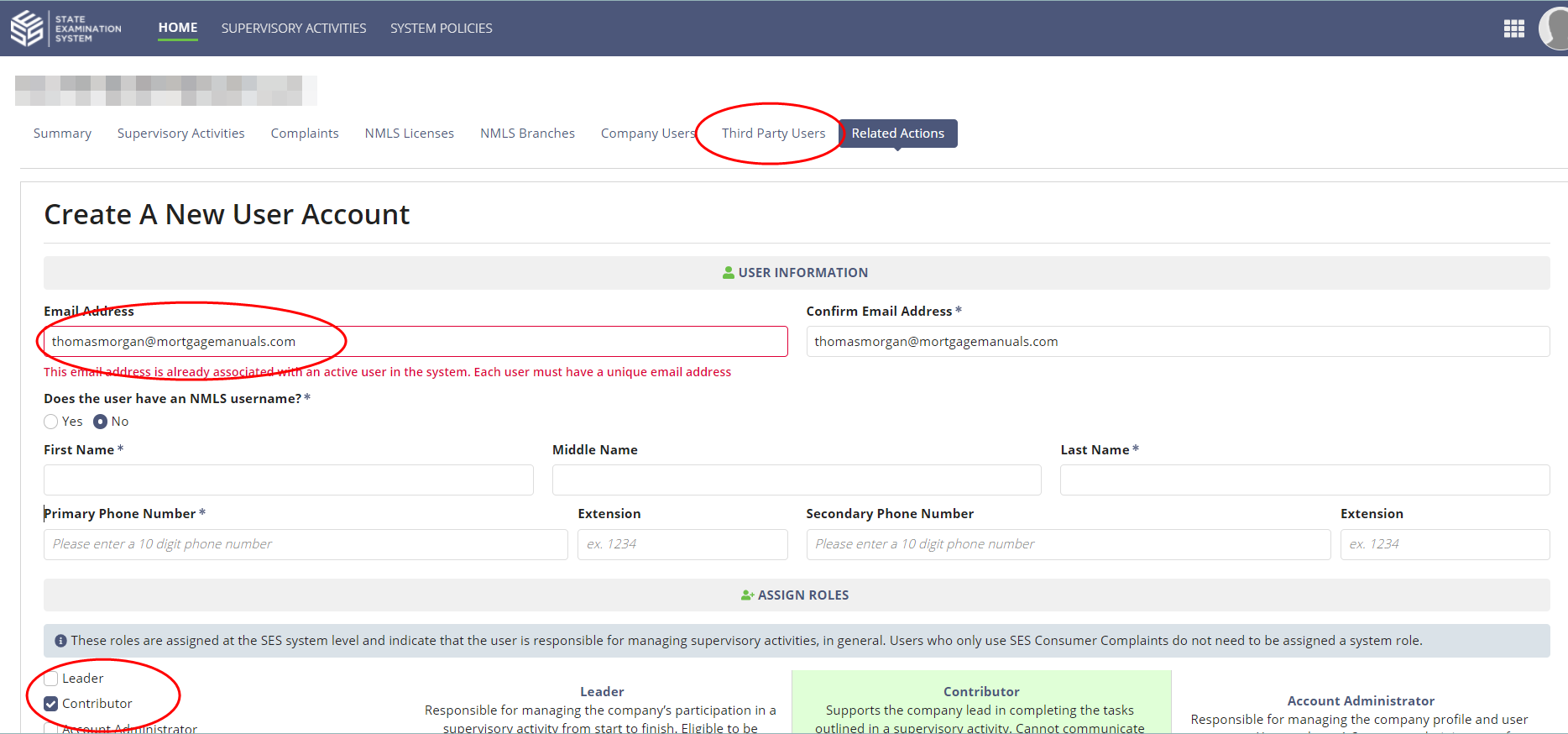Open the apps grid menu icon
The height and width of the screenshot is (734, 1568).
(x=1514, y=29)
